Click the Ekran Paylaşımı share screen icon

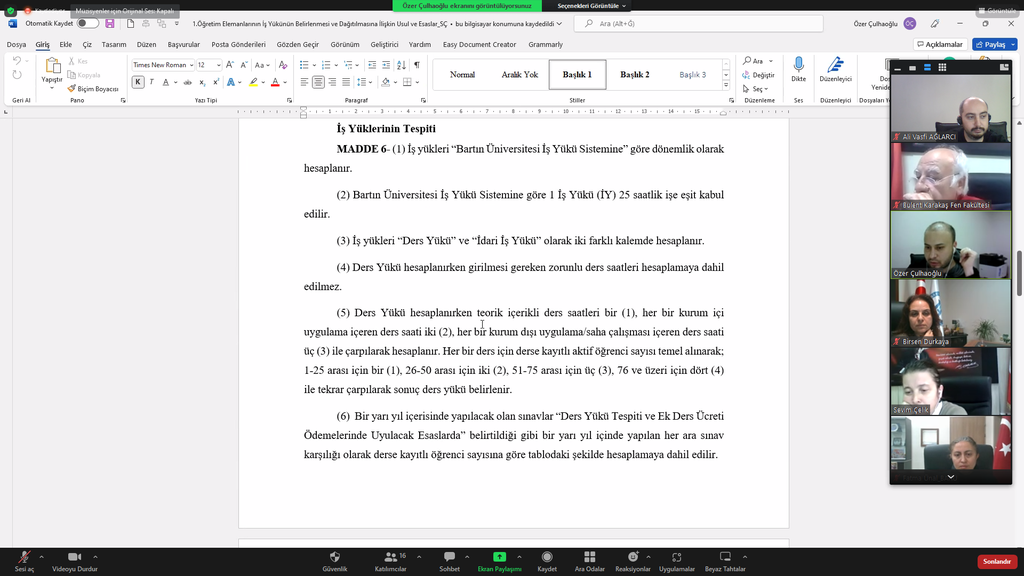499,557
